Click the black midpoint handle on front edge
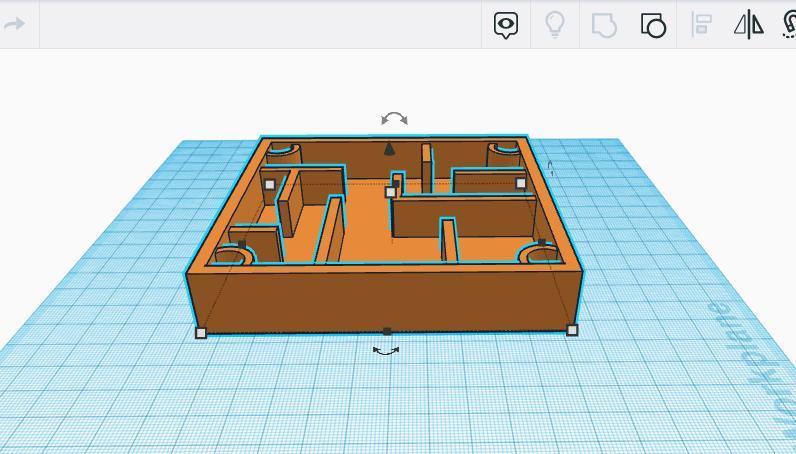Image resolution: width=796 pixels, height=454 pixels. [387, 332]
